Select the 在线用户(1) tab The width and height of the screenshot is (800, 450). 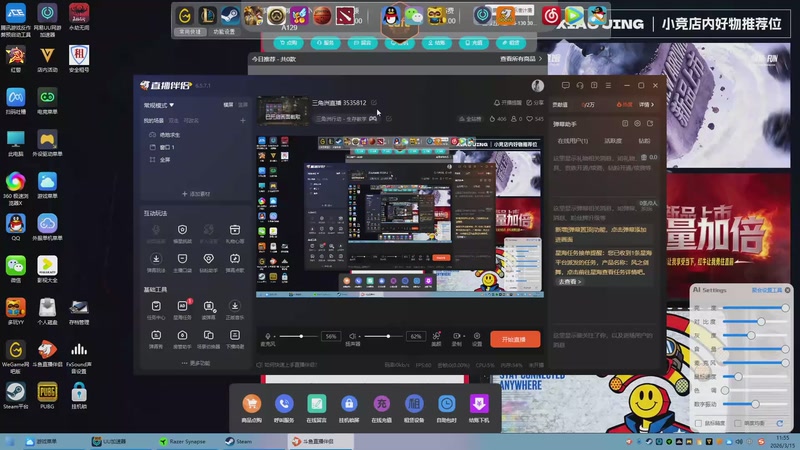tap(572, 141)
